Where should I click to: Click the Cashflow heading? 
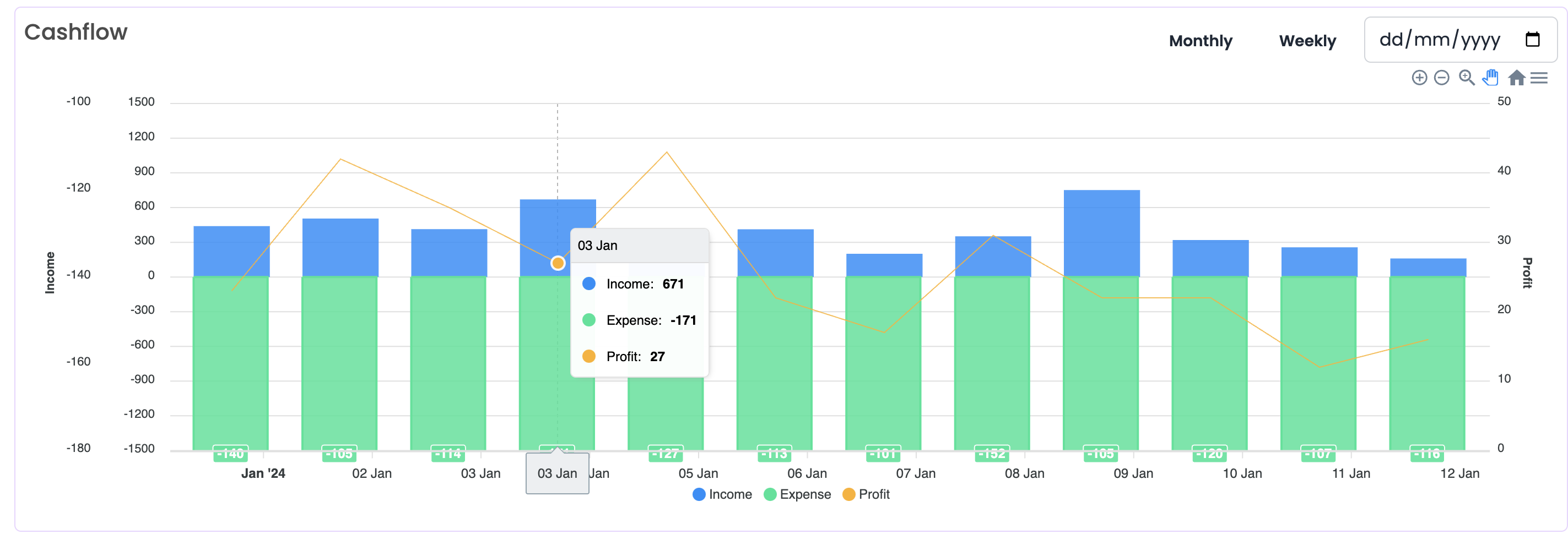[x=75, y=31]
